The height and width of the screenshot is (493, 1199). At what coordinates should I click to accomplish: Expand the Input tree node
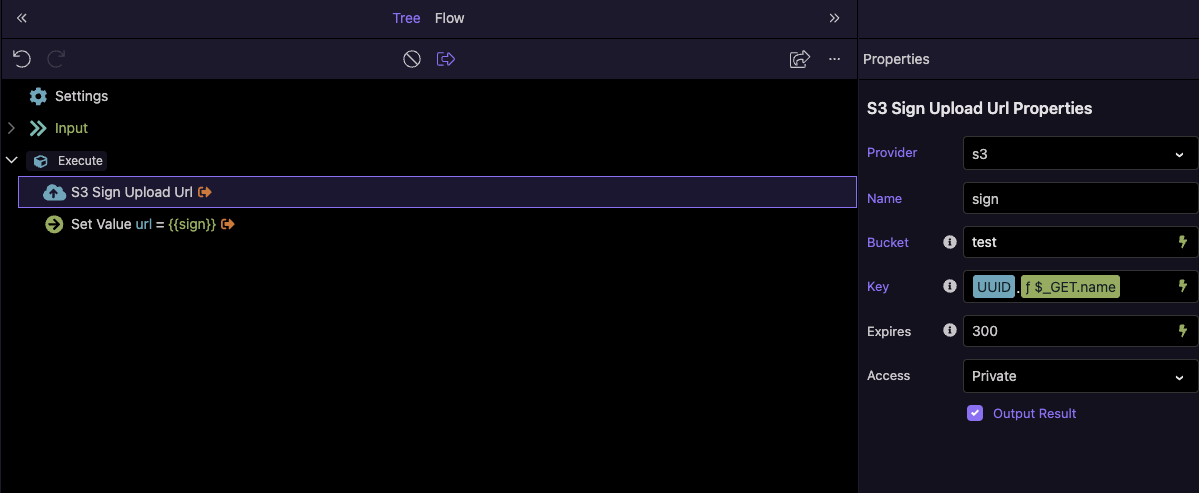(11, 128)
